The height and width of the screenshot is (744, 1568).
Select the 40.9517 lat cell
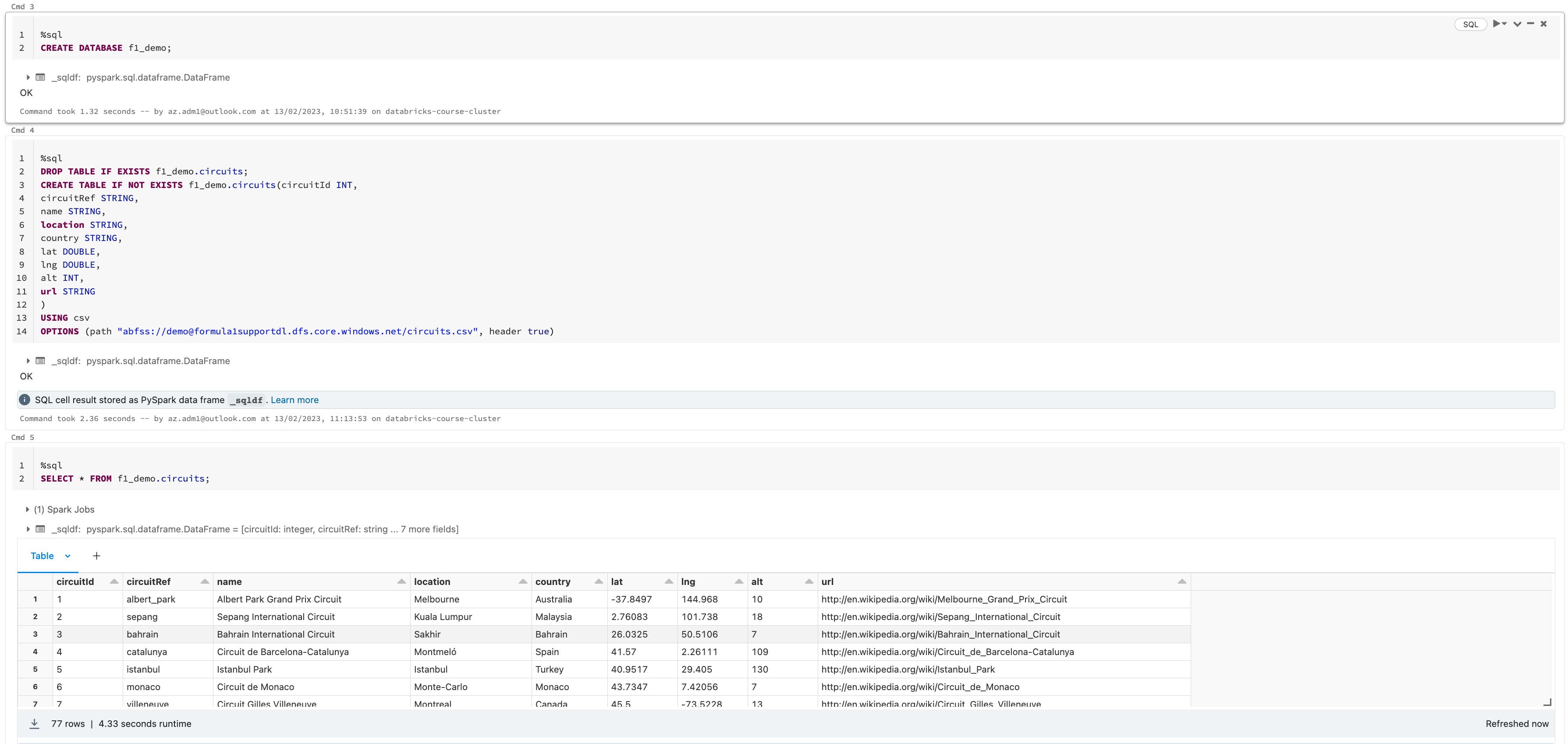tap(643, 670)
